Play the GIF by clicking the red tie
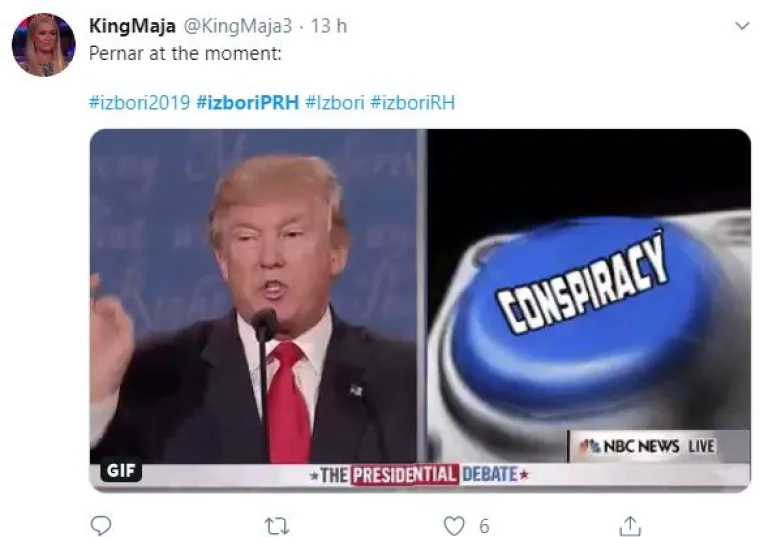 [287, 400]
